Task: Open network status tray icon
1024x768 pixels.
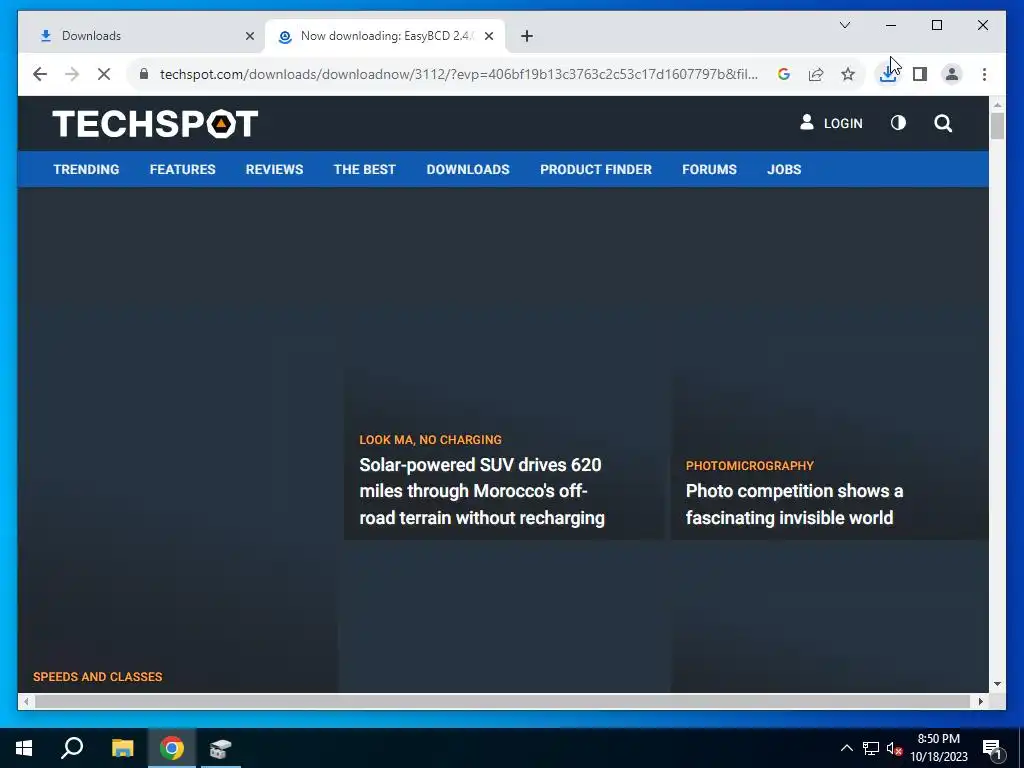Action: tap(871, 748)
